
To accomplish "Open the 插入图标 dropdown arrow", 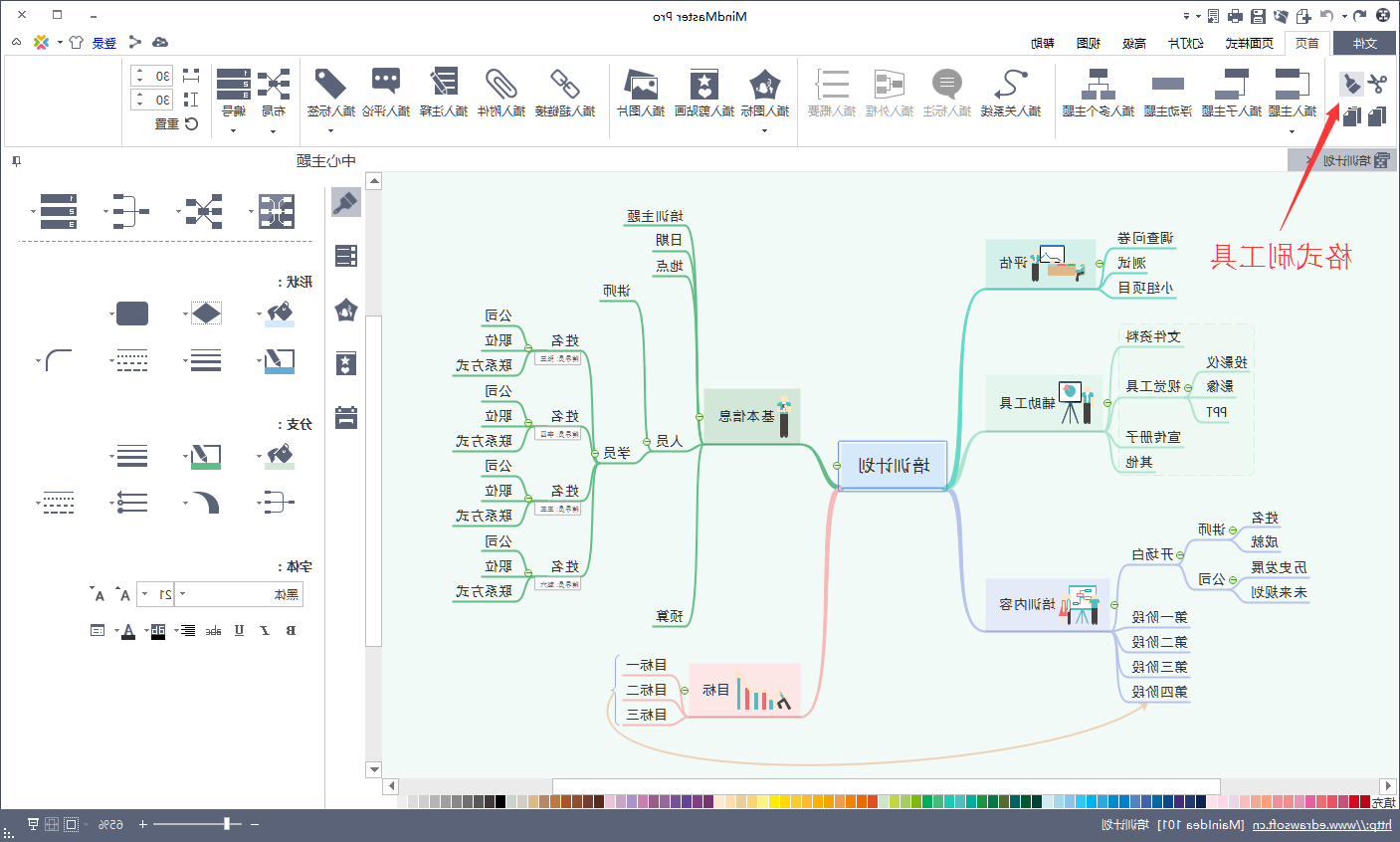I will 764,131.
